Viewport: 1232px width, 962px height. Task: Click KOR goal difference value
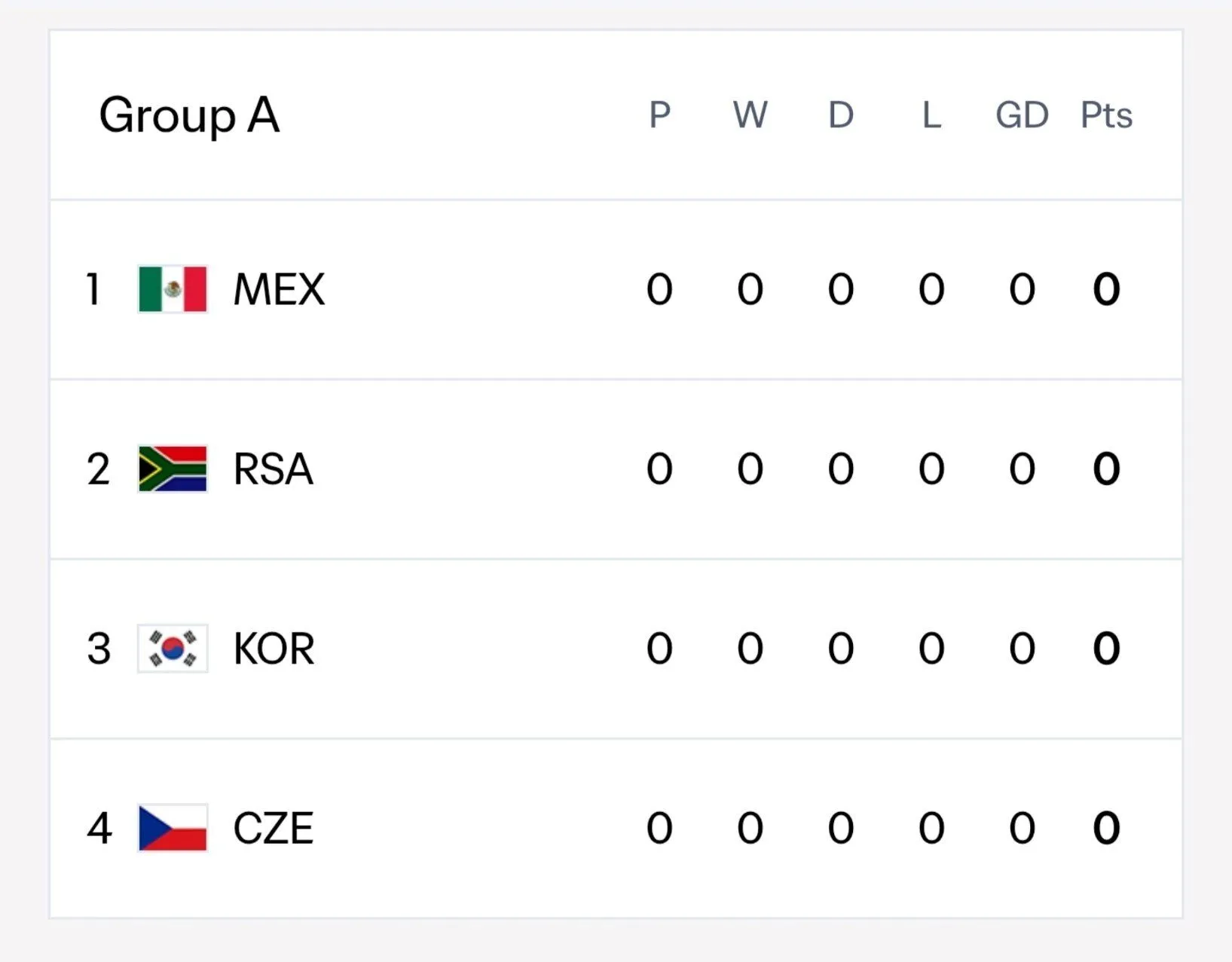[1023, 649]
